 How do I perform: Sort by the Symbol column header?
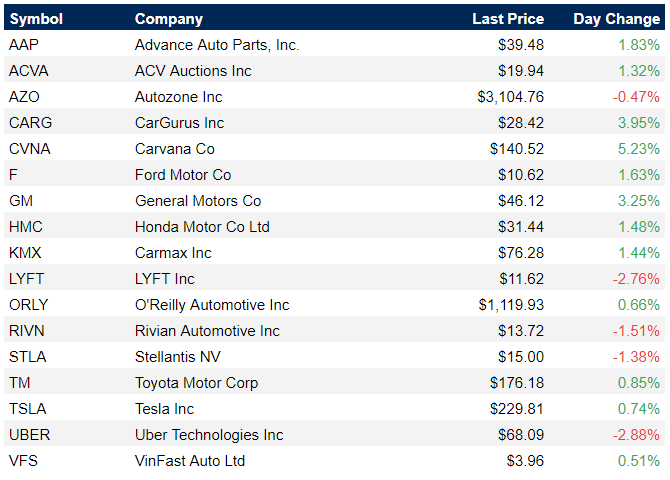point(36,19)
